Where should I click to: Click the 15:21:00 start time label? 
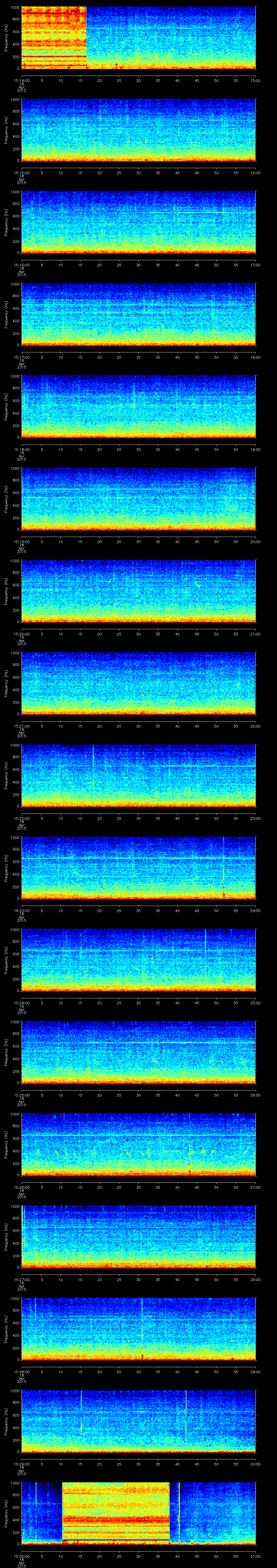click(x=21, y=726)
